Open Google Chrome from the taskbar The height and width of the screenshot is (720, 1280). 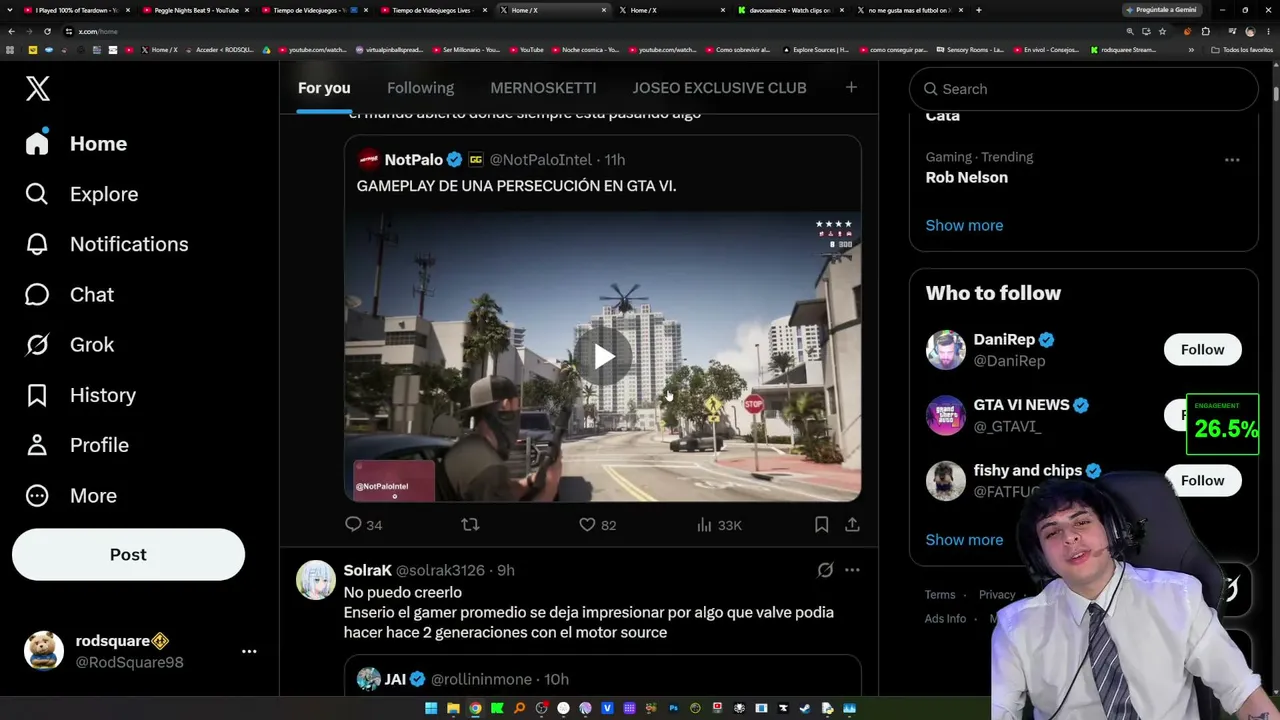tap(475, 709)
